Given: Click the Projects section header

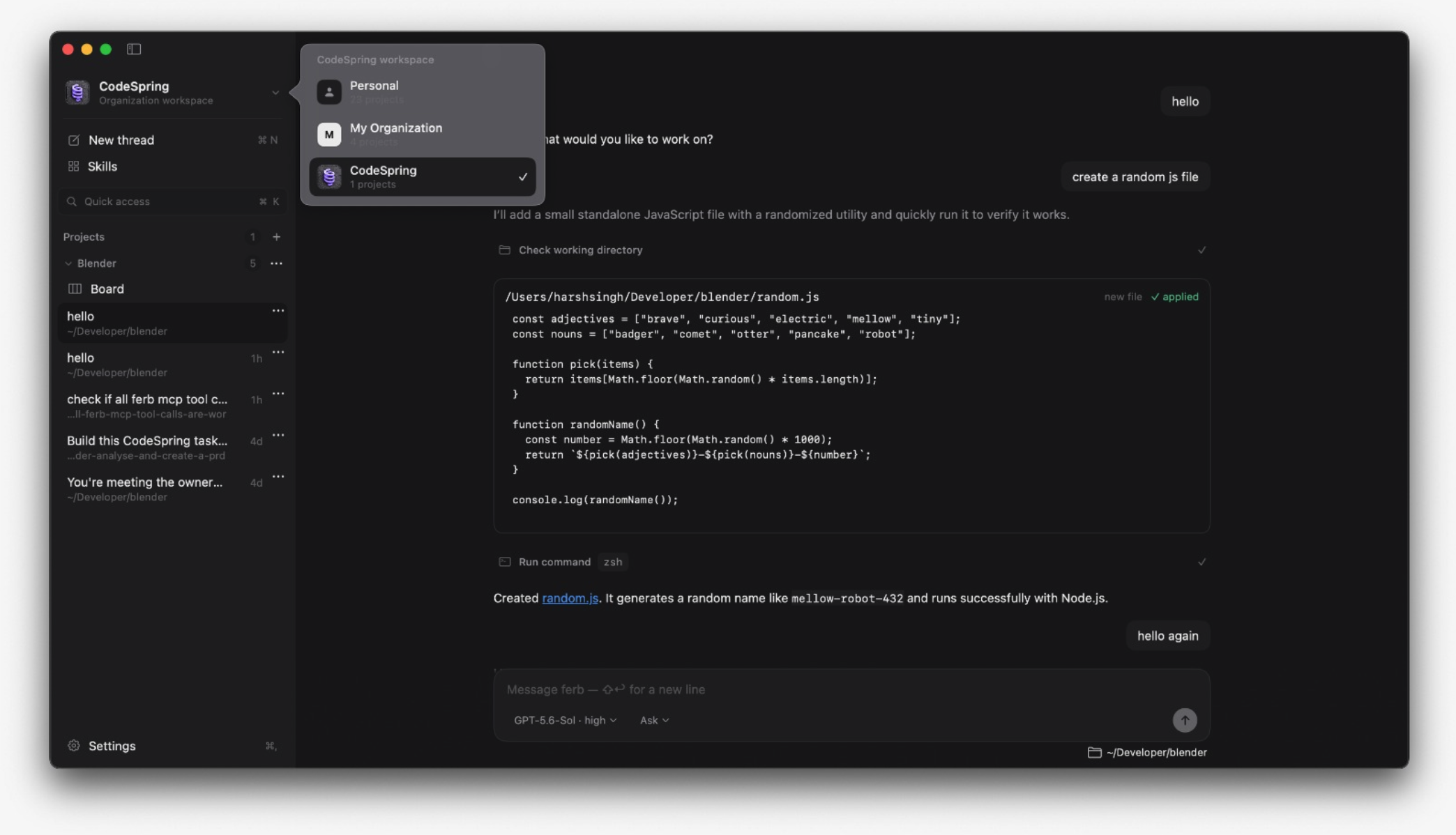Looking at the screenshot, I should tap(84, 237).
